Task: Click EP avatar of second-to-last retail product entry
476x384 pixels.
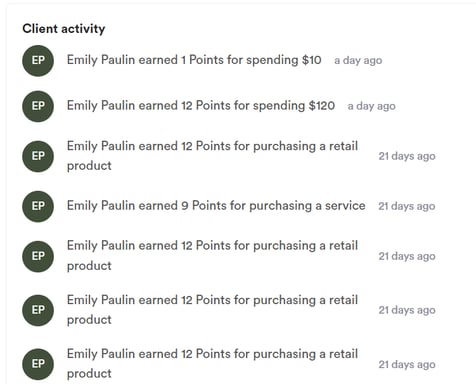Action: [x=38, y=310]
